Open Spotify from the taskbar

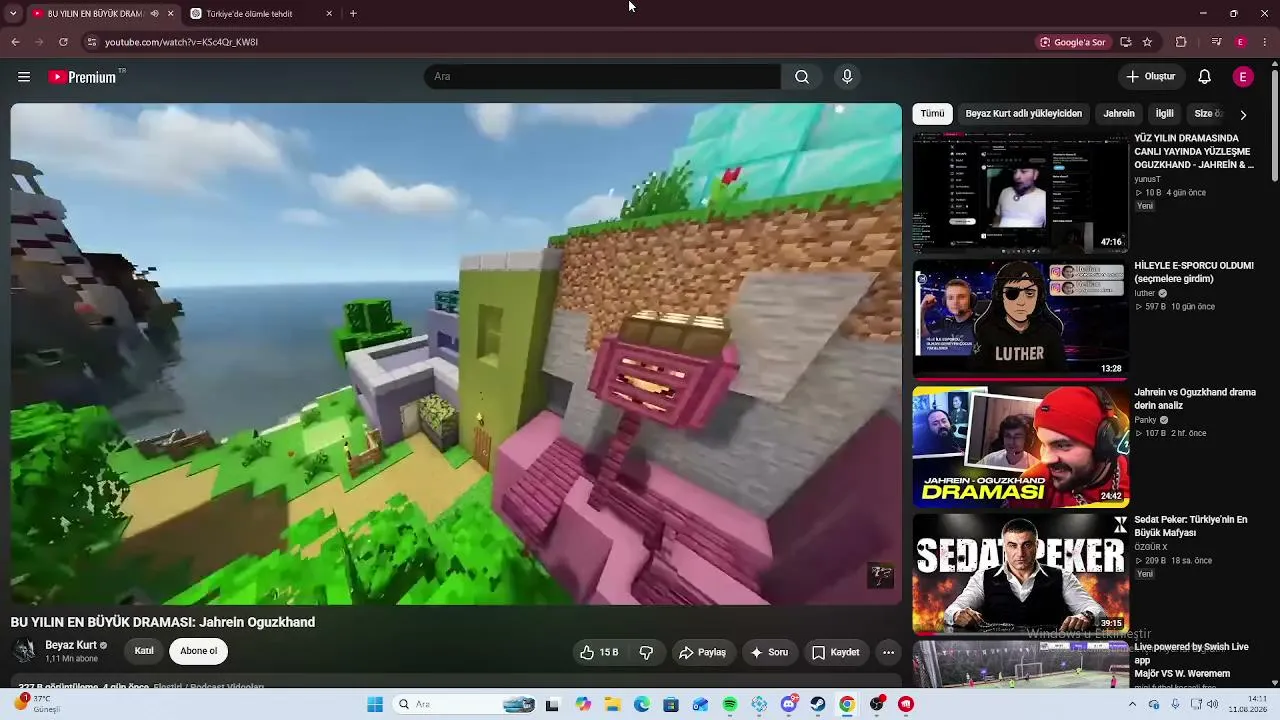tap(730, 704)
